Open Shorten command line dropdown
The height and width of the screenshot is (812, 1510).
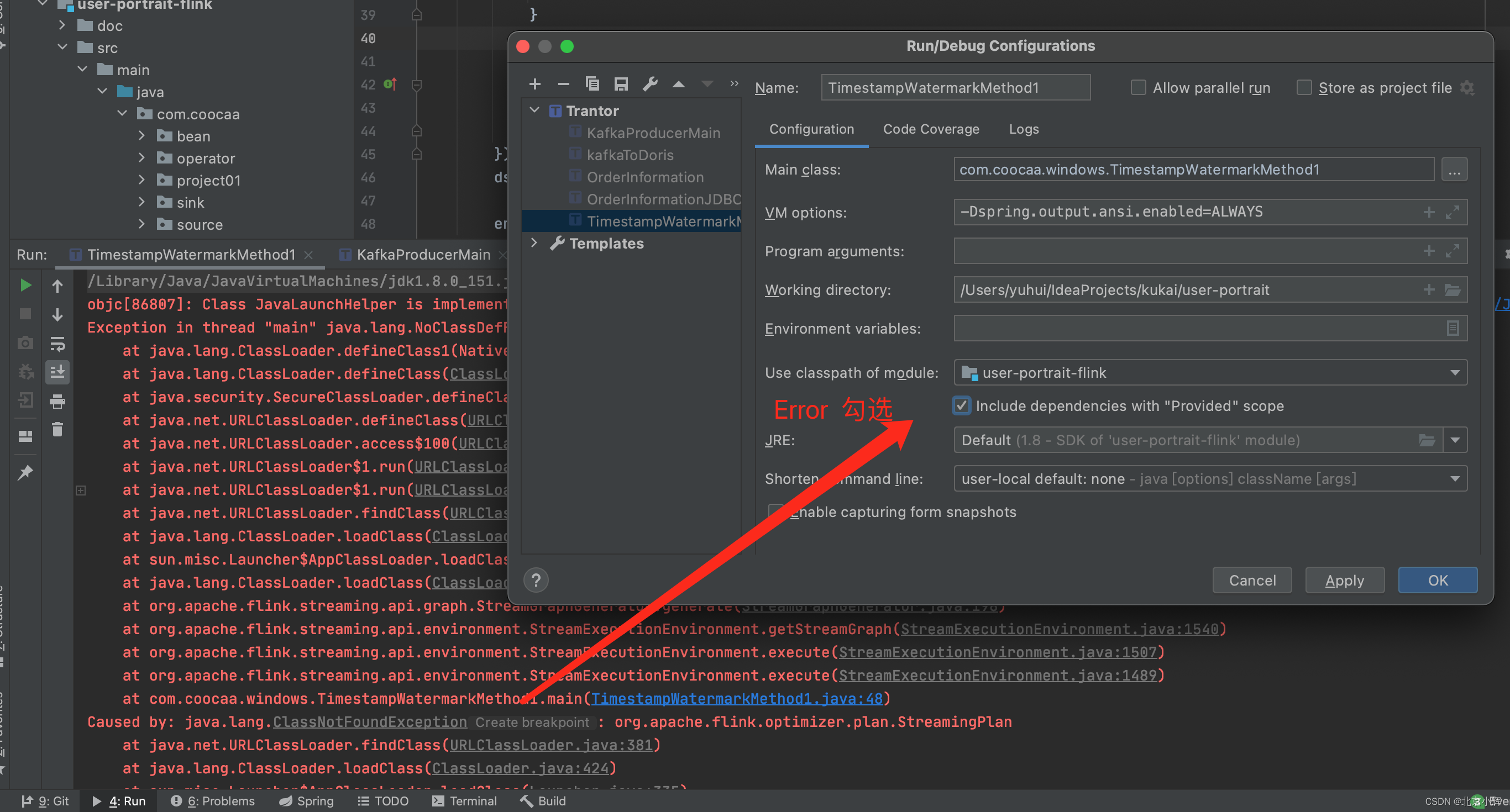1210,479
